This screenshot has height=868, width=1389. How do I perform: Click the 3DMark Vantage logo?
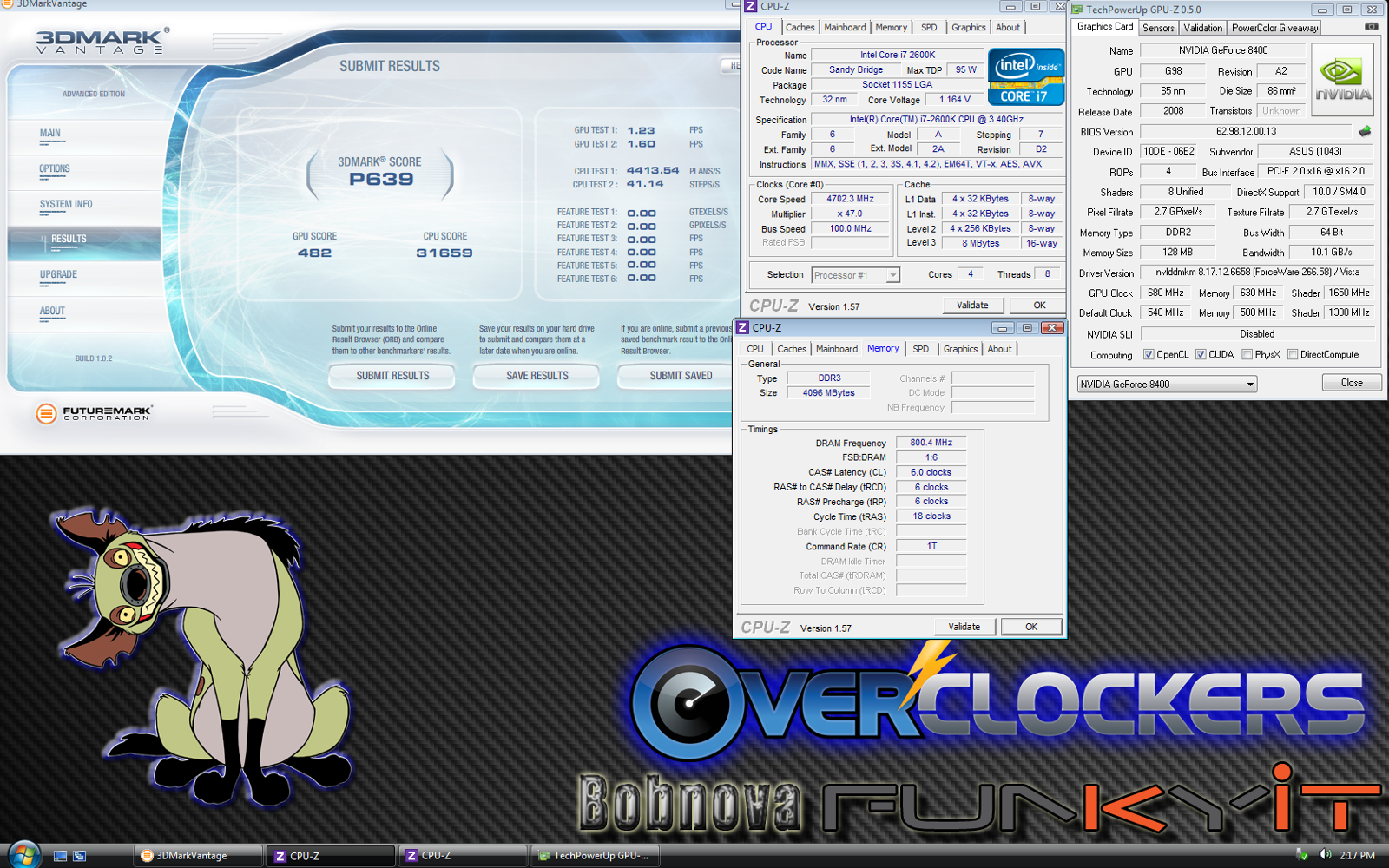tap(102, 40)
